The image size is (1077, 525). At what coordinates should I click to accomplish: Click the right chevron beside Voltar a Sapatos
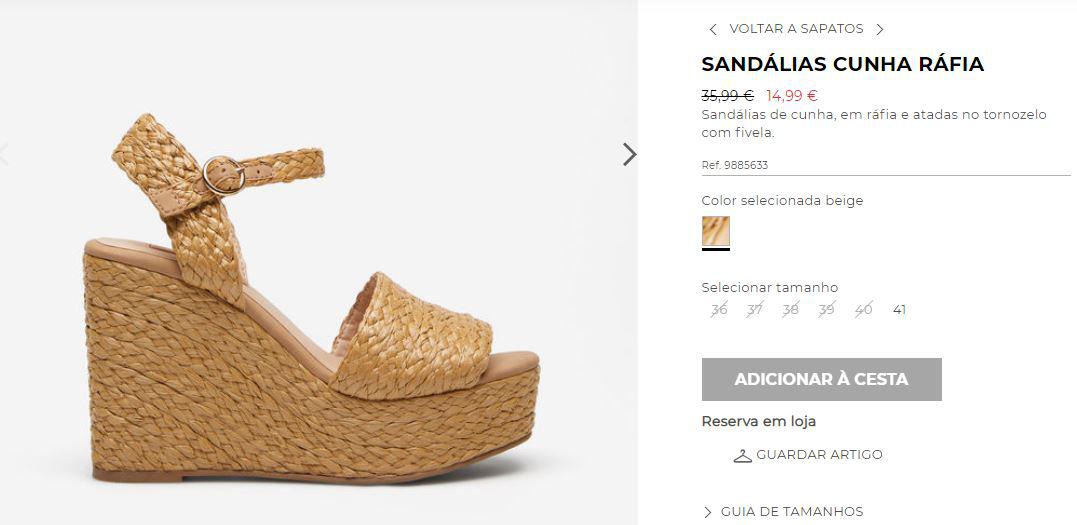pyautogui.click(x=880, y=29)
